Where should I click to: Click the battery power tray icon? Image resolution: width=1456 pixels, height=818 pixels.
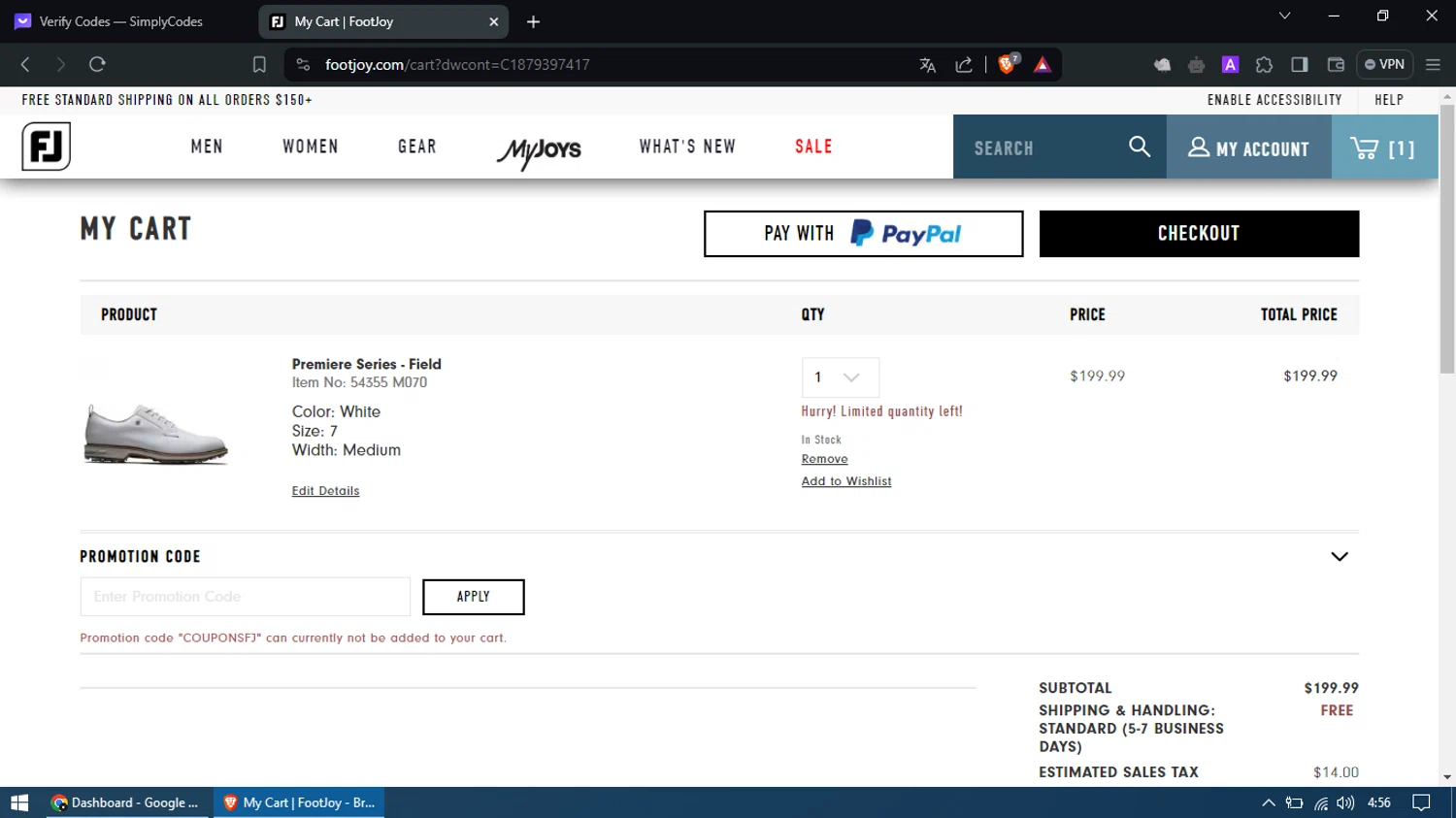[x=1294, y=802]
